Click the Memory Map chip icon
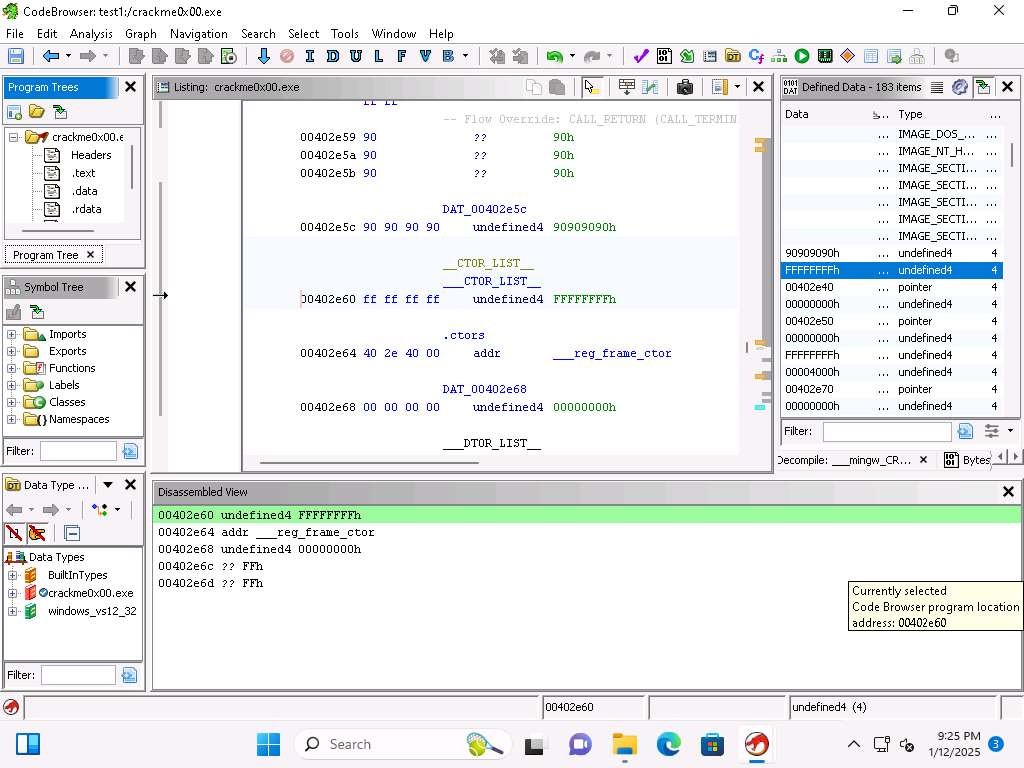The width and height of the screenshot is (1024, 768). pyautogui.click(x=825, y=57)
